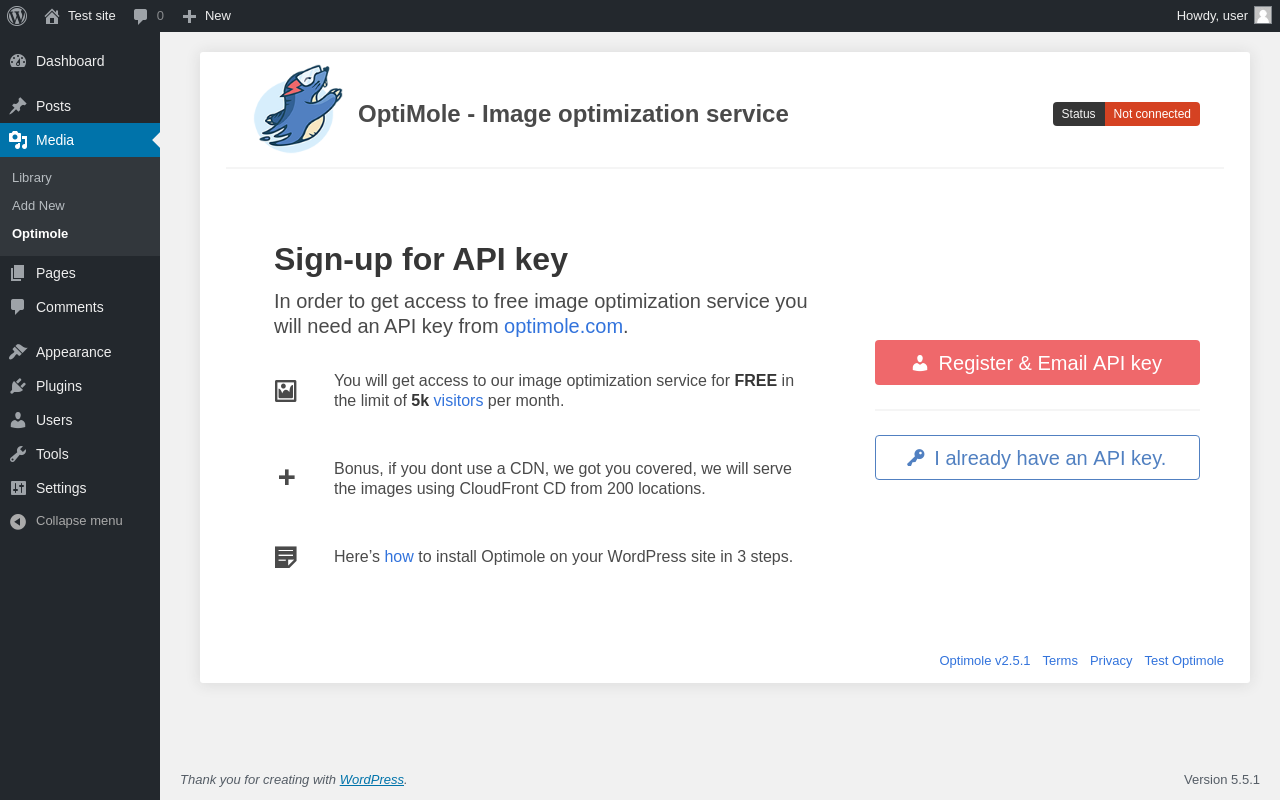Follow the optimole.com link
This screenshot has height=800, width=1280.
[563, 326]
